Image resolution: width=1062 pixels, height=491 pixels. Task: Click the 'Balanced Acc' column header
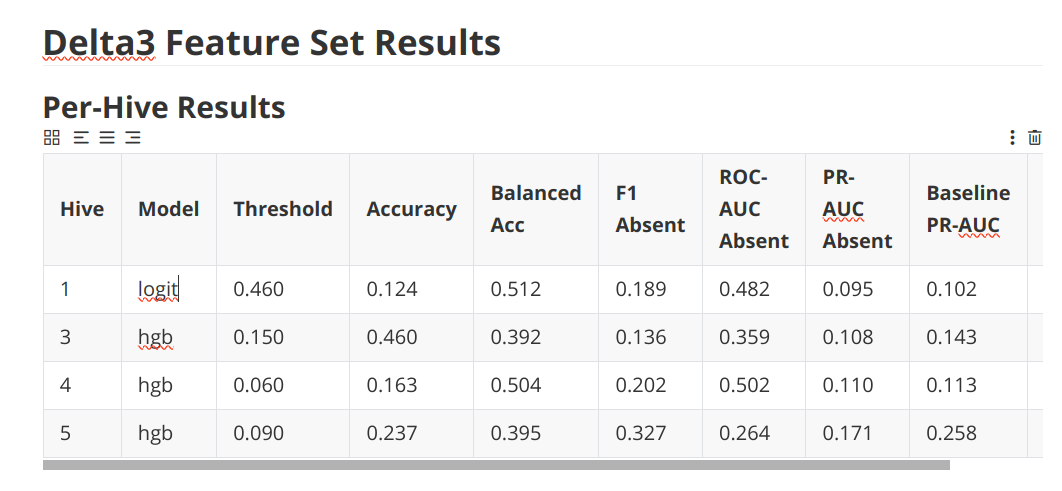536,209
